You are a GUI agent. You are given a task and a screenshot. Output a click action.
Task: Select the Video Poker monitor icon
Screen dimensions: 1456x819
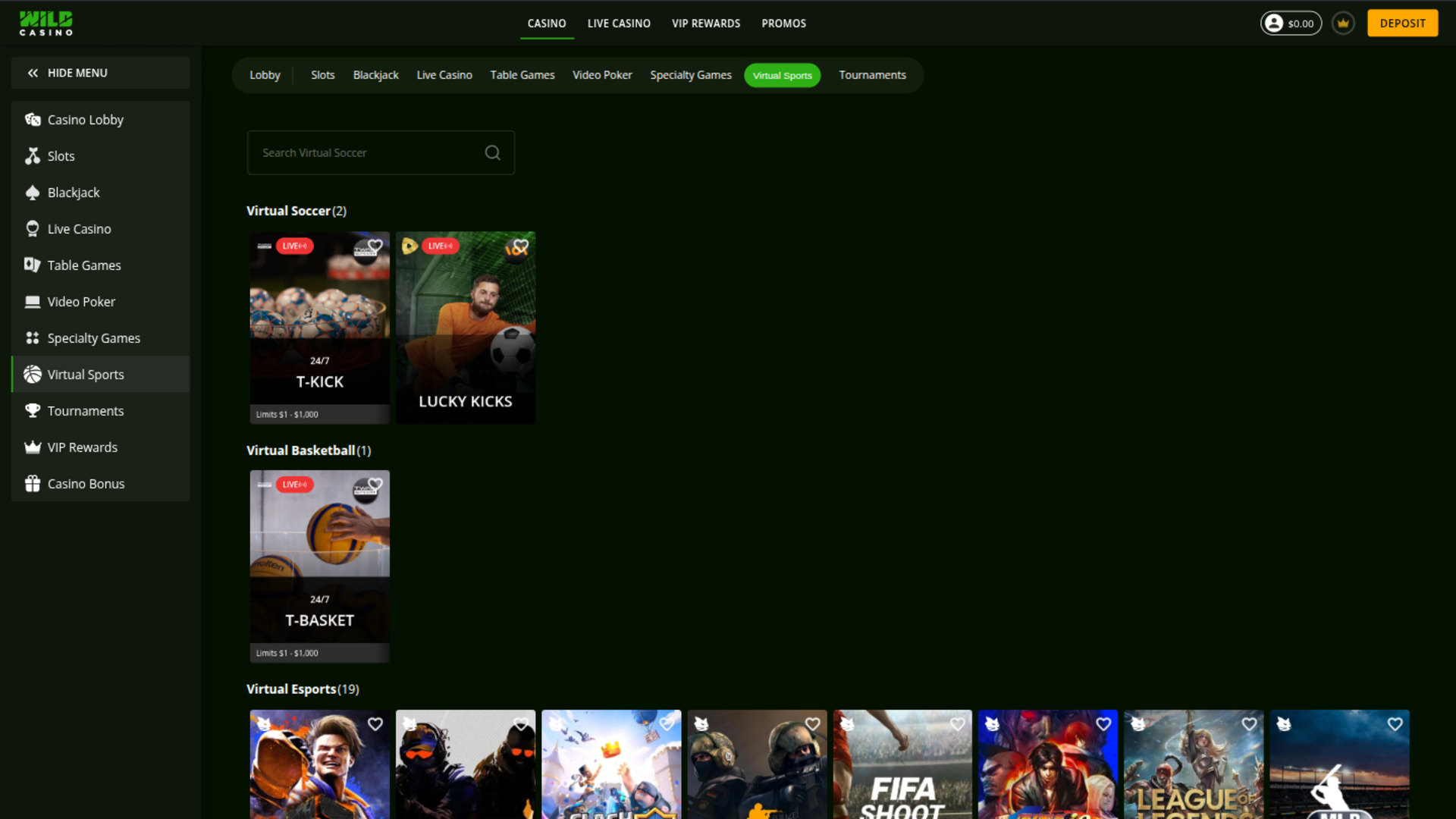(32, 301)
